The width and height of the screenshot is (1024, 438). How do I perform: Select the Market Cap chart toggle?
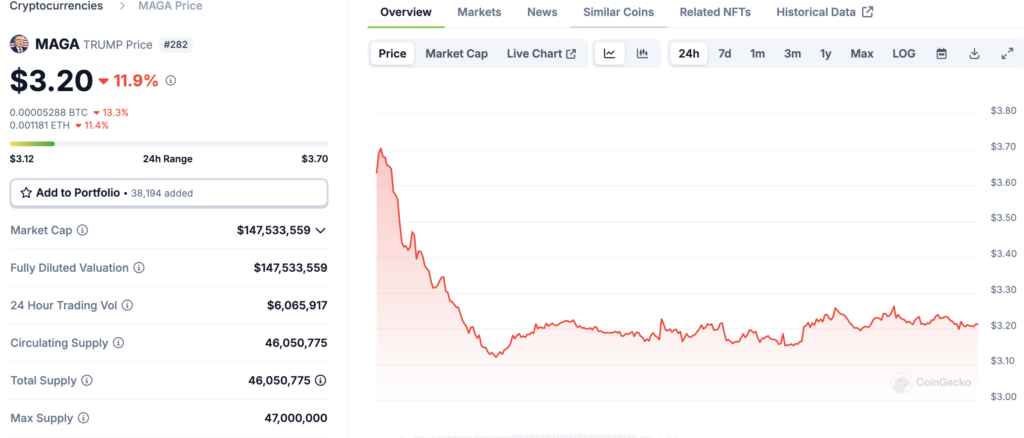[456, 54]
